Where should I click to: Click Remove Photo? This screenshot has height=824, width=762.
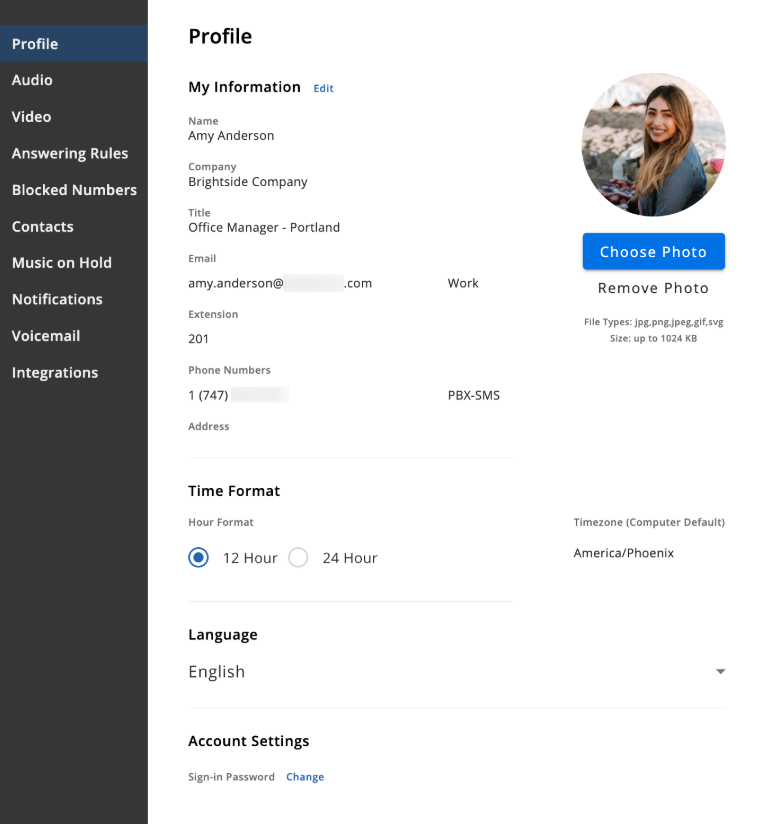pyautogui.click(x=653, y=288)
